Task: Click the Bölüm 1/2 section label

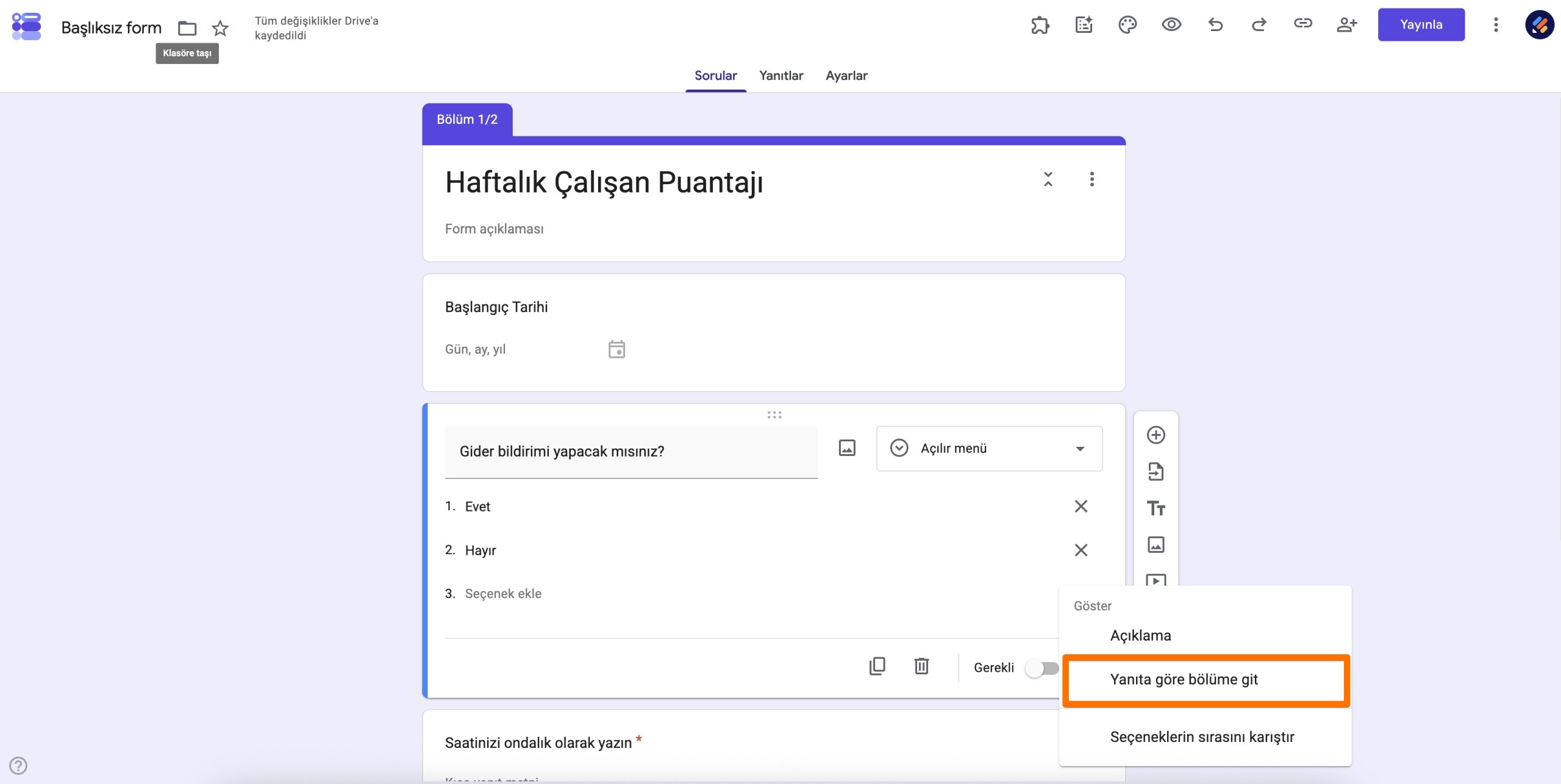Action: [467, 119]
